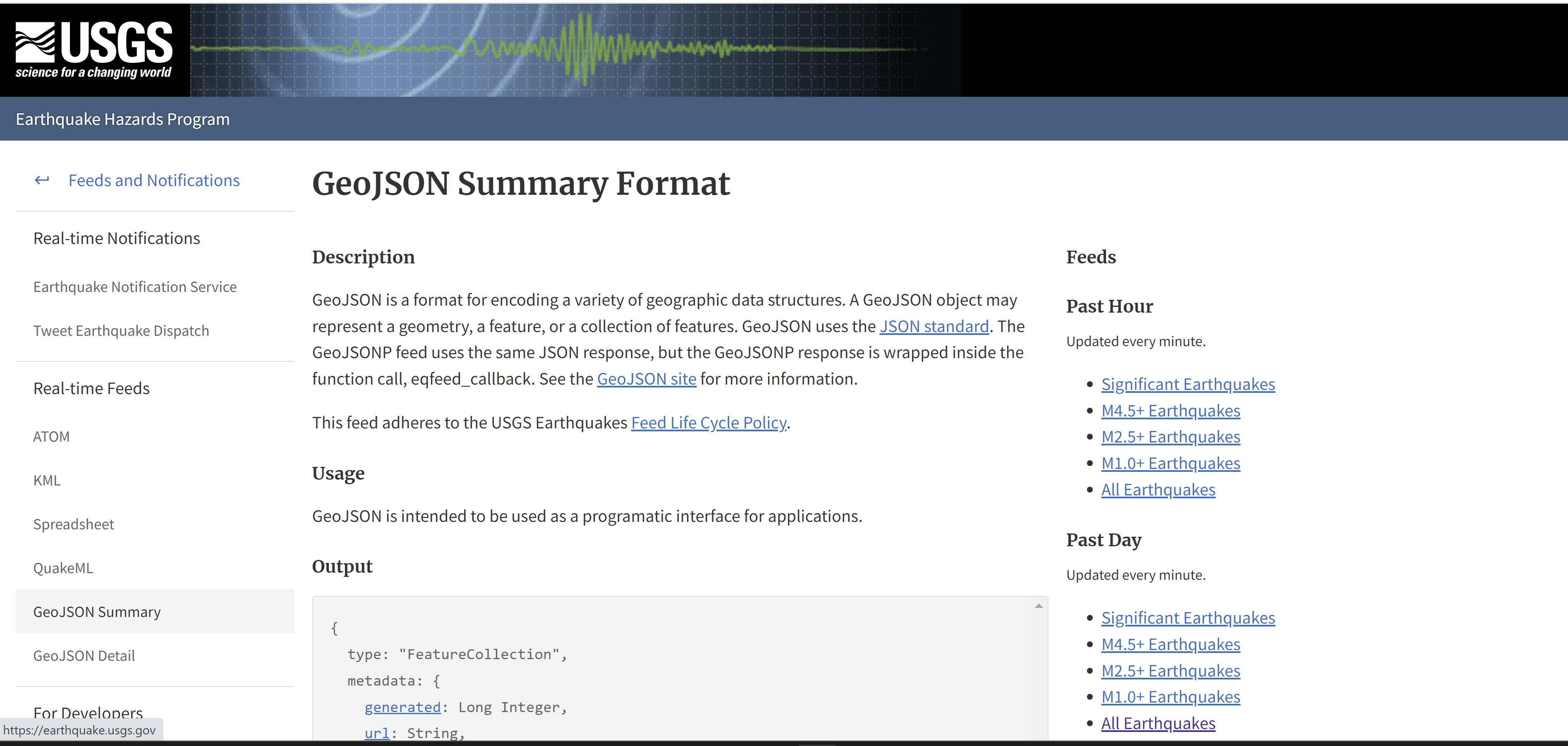
Task: Open Past Hour Significant Earthquakes feed
Action: pos(1187,384)
